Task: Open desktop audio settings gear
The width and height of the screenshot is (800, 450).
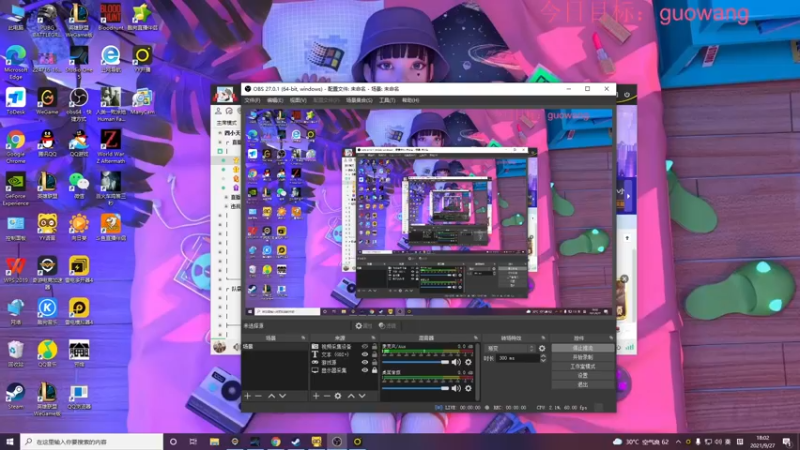Action: pos(468,388)
